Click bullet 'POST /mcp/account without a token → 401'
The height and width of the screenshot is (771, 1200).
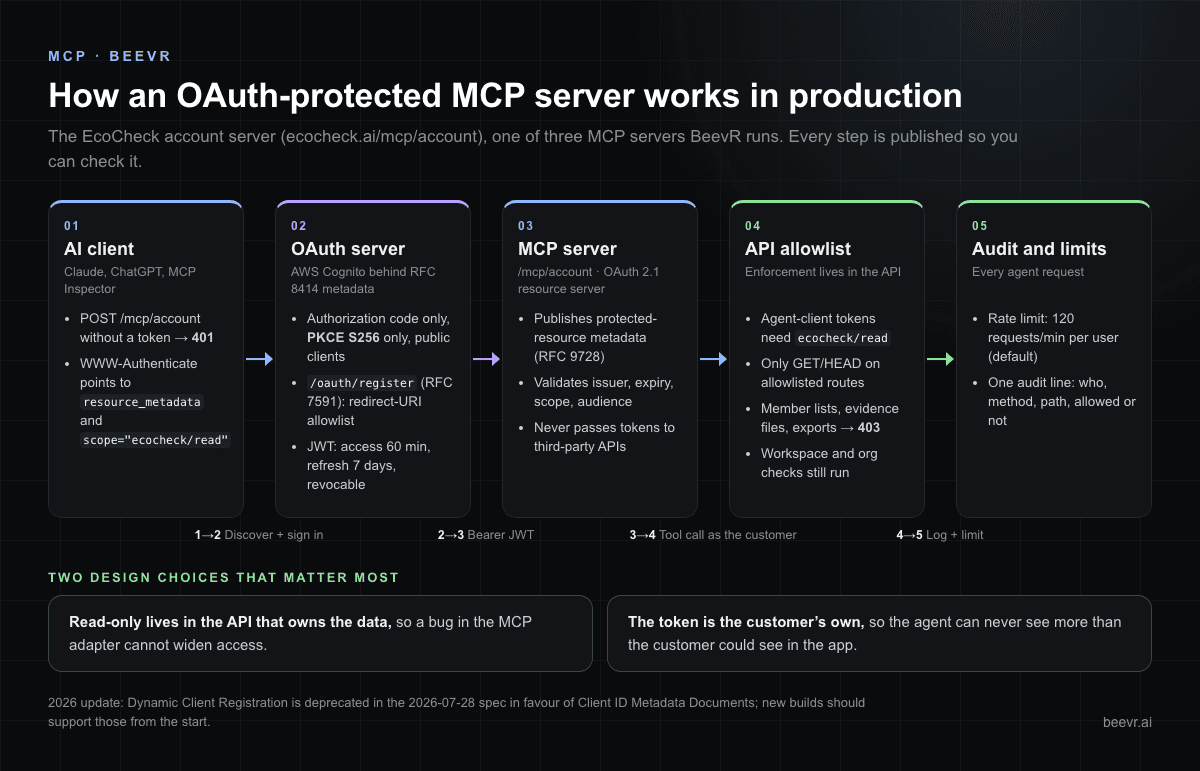tap(148, 328)
